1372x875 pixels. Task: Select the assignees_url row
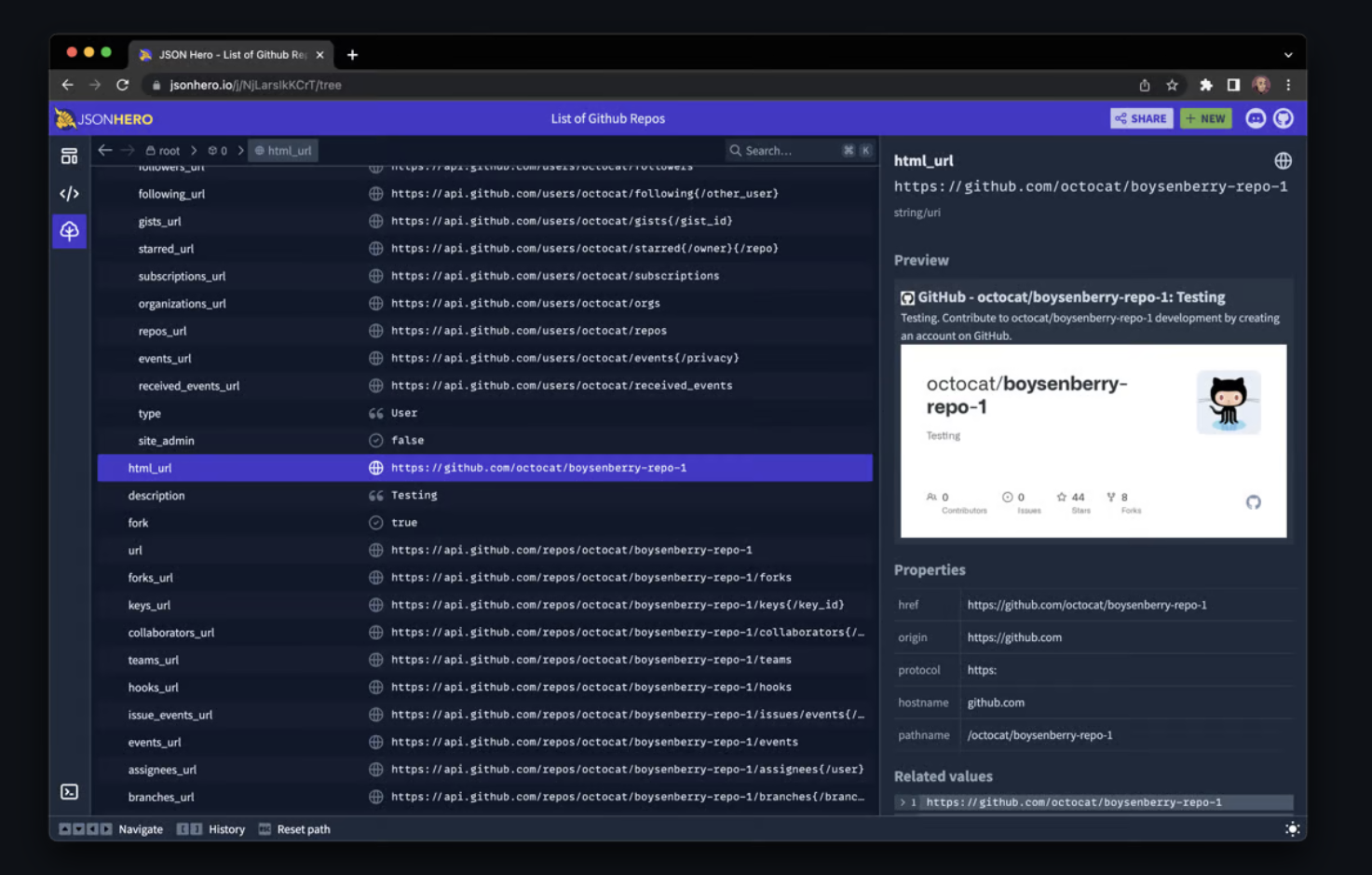tap(485, 770)
